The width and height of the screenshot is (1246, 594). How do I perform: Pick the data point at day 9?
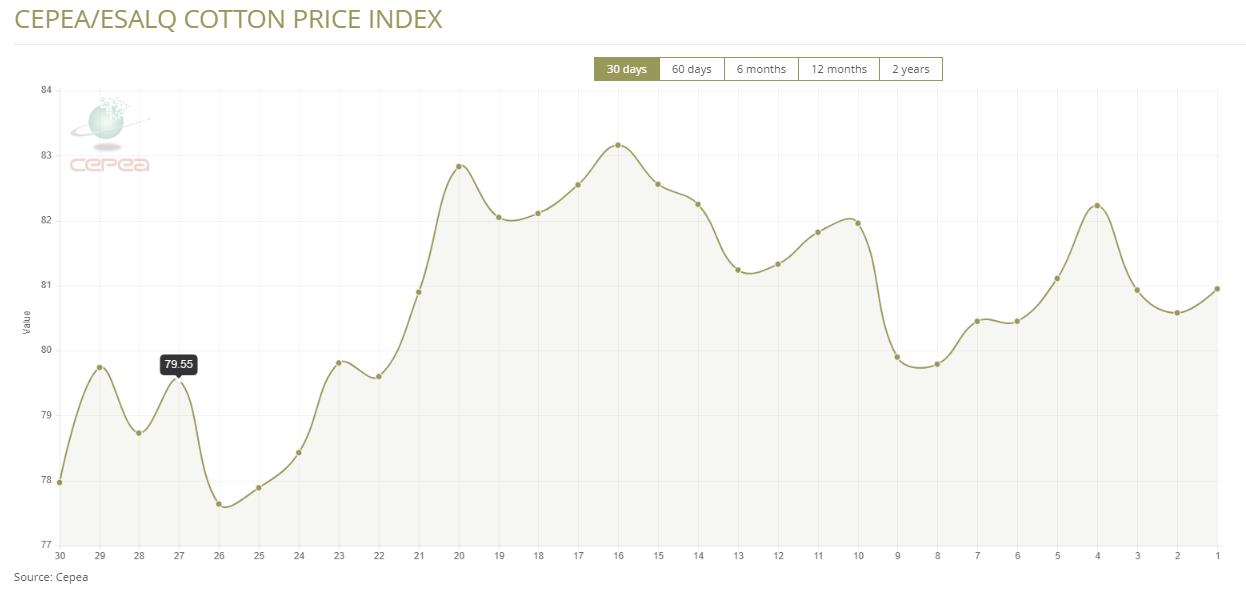(897, 357)
